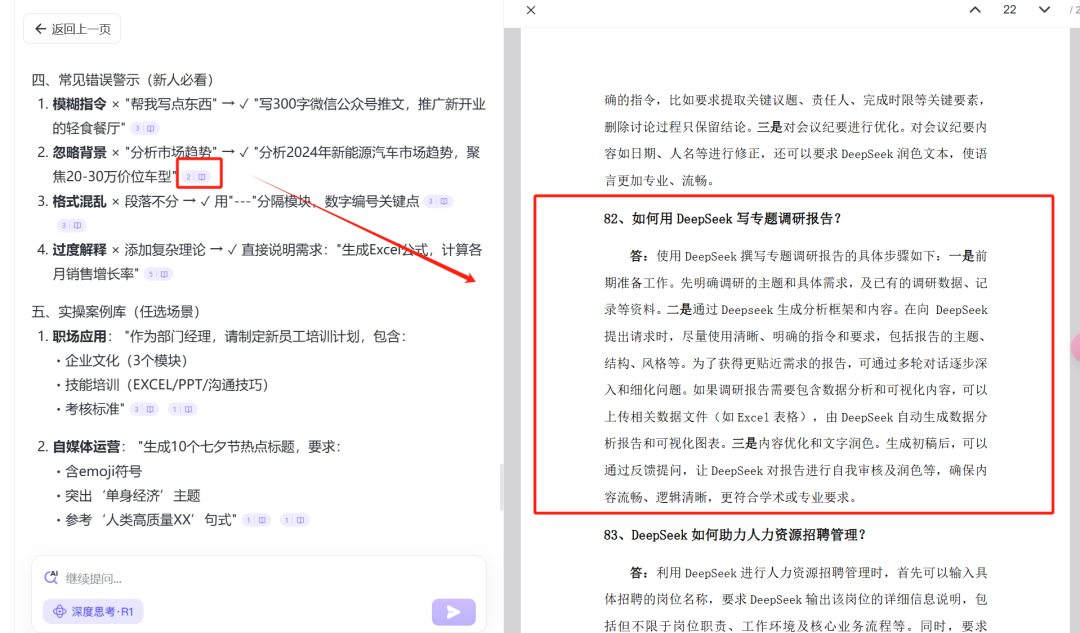Click heading 五、实操案例库（任选场景）
The height and width of the screenshot is (633, 1080).
(x=118, y=312)
